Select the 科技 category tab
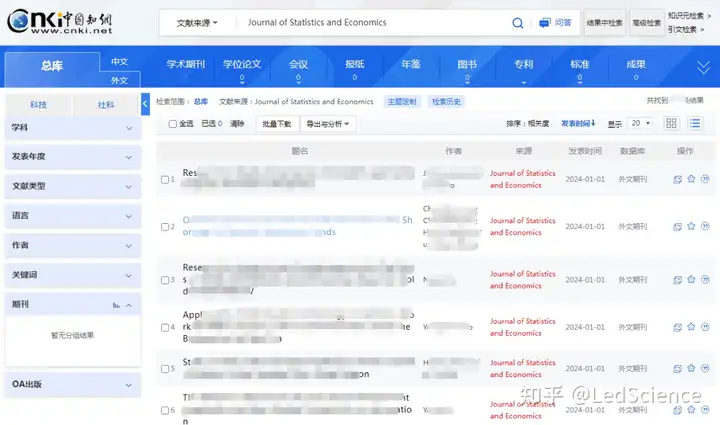This screenshot has width=720, height=425. tap(39, 105)
